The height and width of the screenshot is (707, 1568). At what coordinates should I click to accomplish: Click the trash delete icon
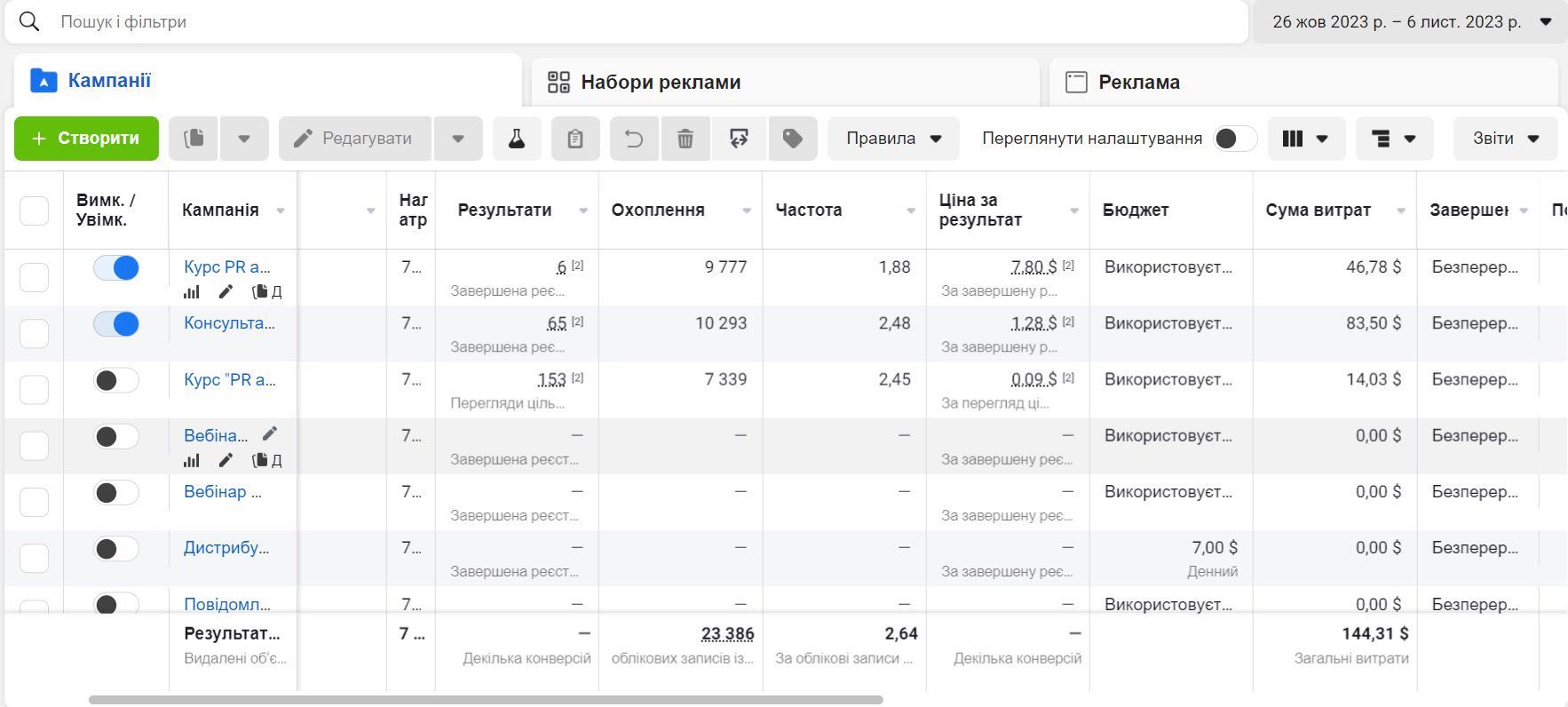coord(685,139)
